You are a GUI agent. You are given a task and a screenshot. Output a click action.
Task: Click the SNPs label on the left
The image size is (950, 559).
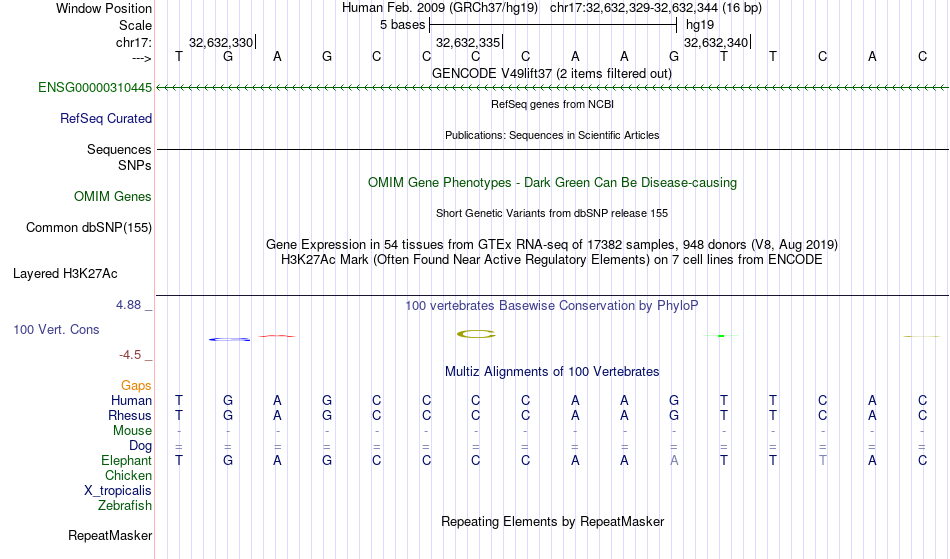[135, 165]
